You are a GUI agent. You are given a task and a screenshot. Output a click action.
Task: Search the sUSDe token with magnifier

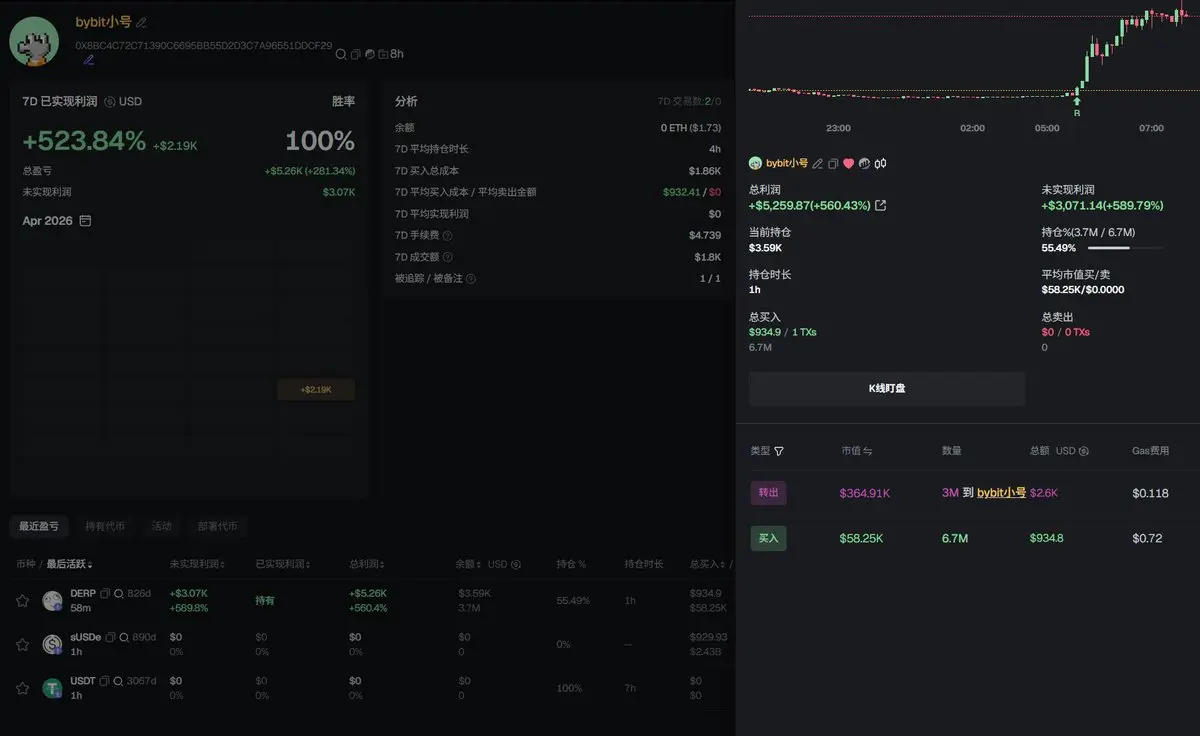point(124,637)
